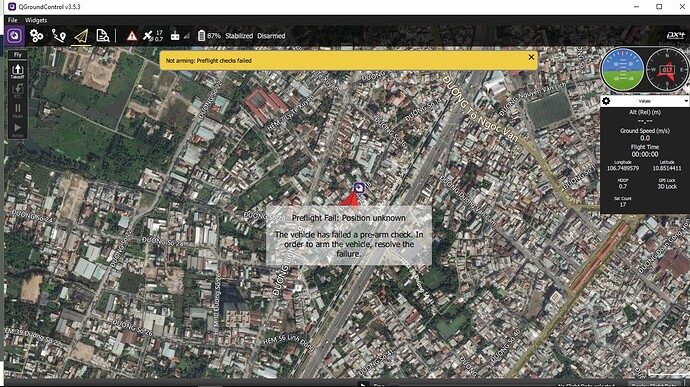Click the Action play tool button
Screen dimensions: 690x387
18,130
